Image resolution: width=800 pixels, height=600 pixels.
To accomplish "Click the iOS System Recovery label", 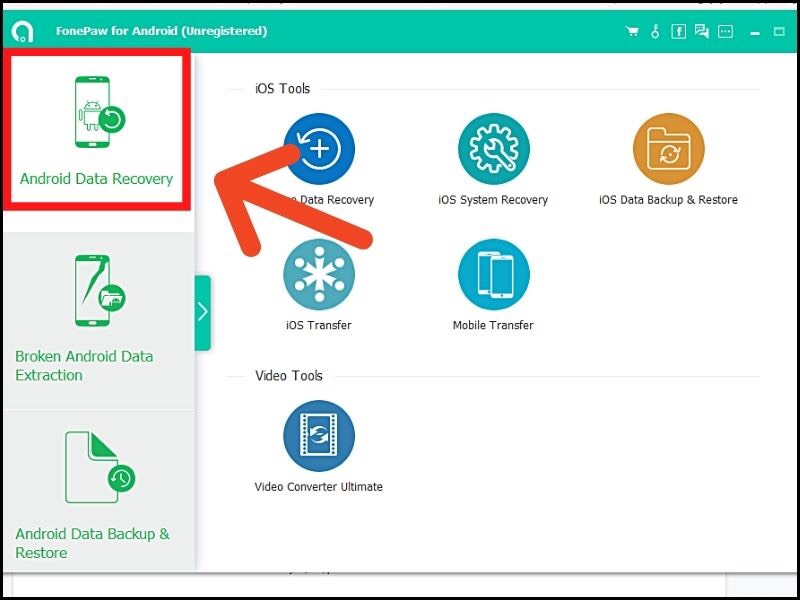I will pyautogui.click(x=493, y=199).
